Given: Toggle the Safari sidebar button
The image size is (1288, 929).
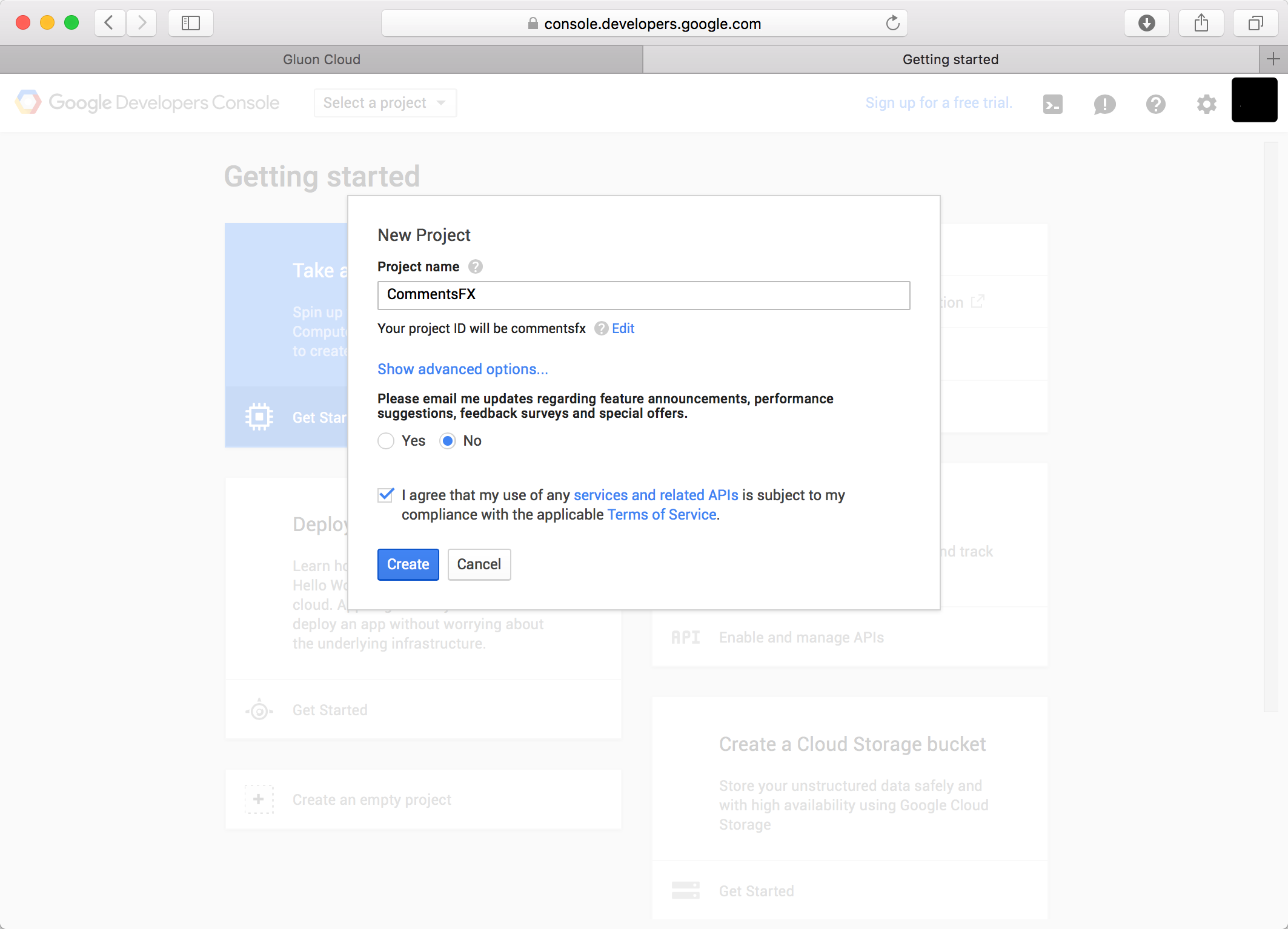Looking at the screenshot, I should pyautogui.click(x=191, y=23).
